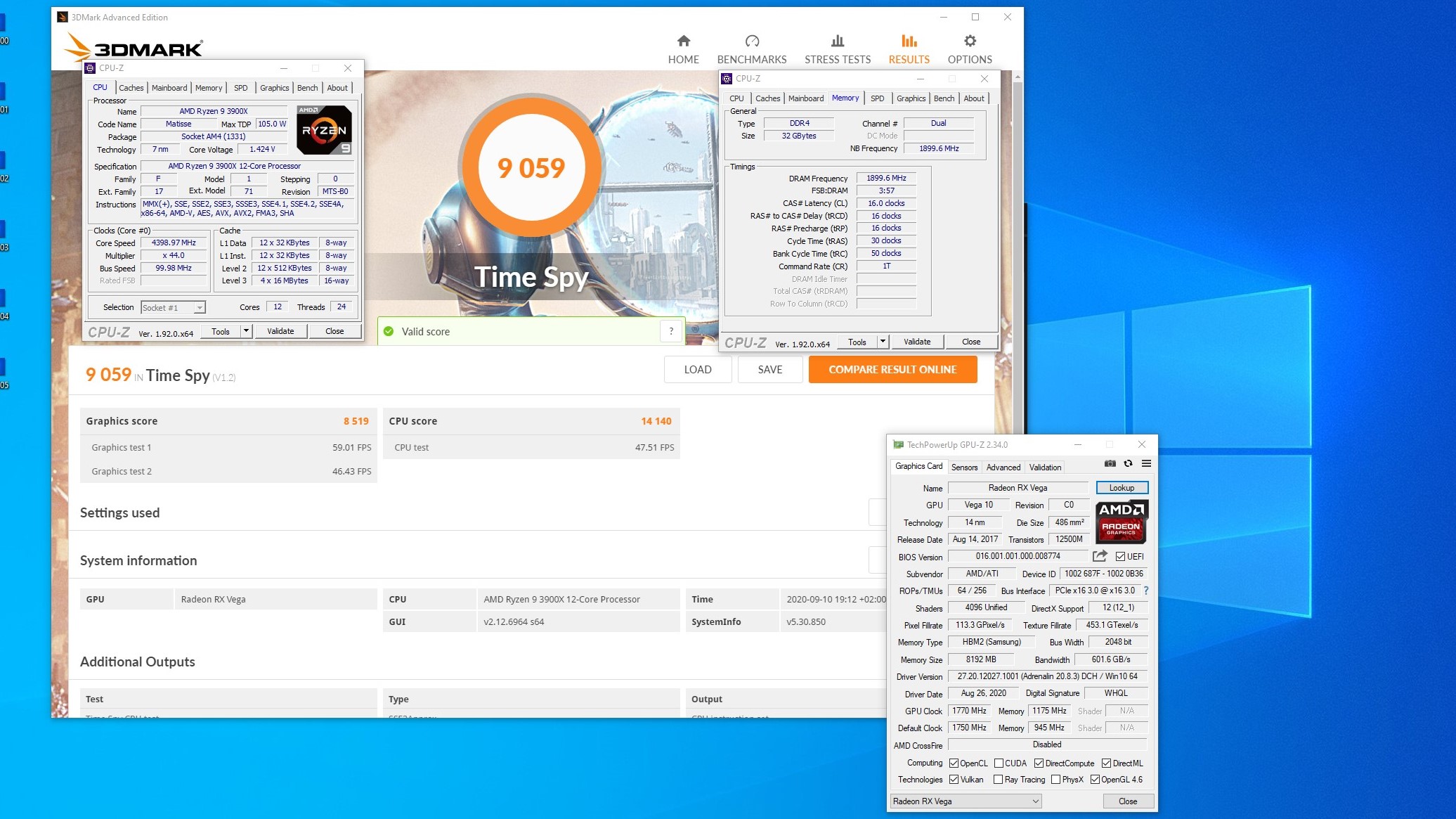This screenshot has height=819, width=1456.
Task: Open SPD tab in CPU-Z Memory window
Action: pyautogui.click(x=877, y=98)
